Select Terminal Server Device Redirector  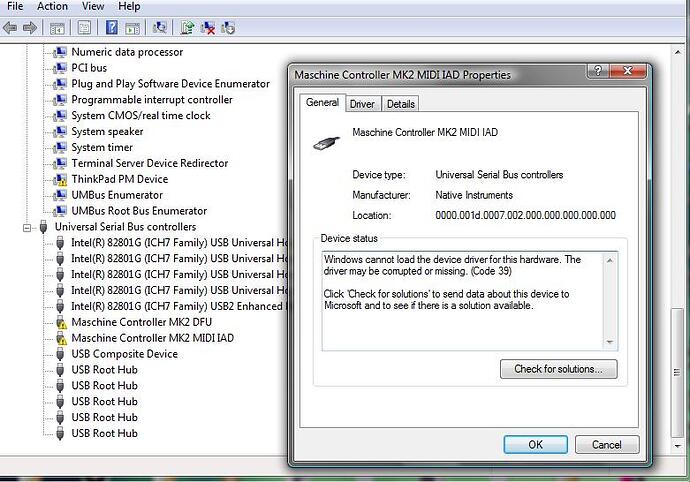pos(150,163)
